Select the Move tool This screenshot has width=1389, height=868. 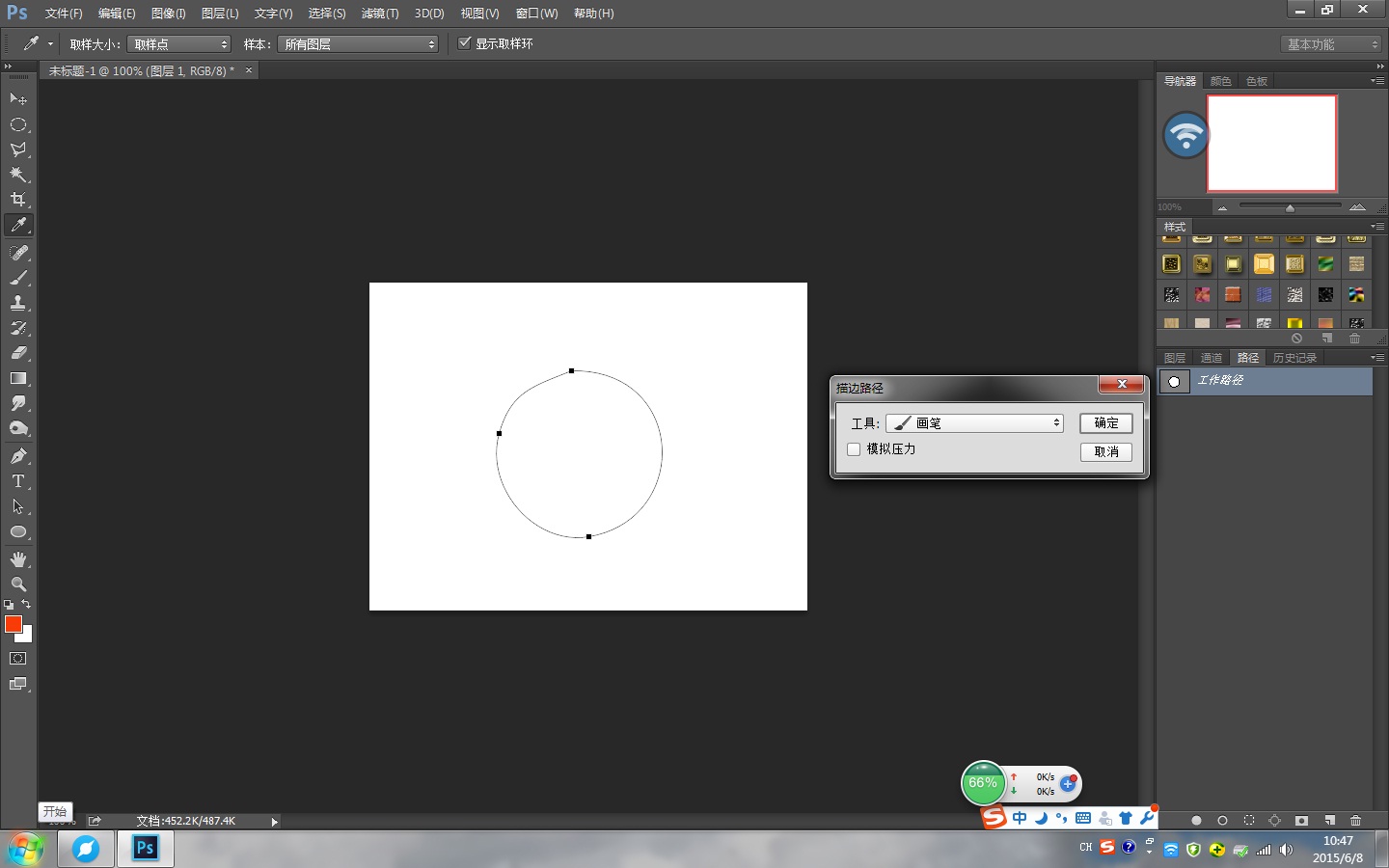pos(18,99)
